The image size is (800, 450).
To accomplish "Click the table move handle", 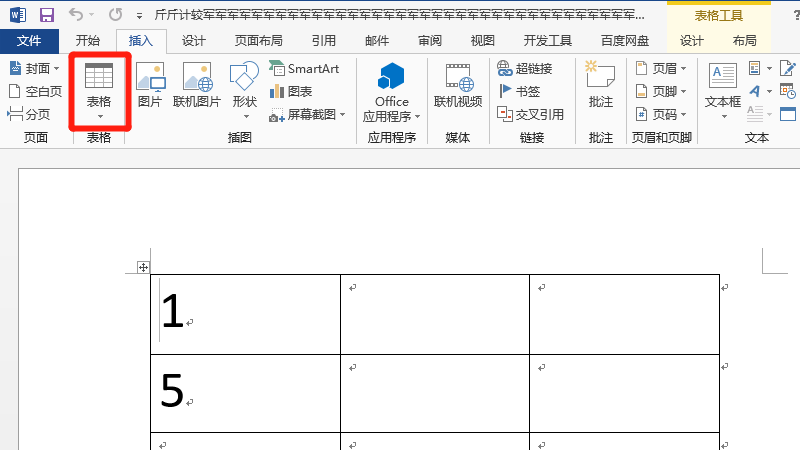I will coord(143,267).
